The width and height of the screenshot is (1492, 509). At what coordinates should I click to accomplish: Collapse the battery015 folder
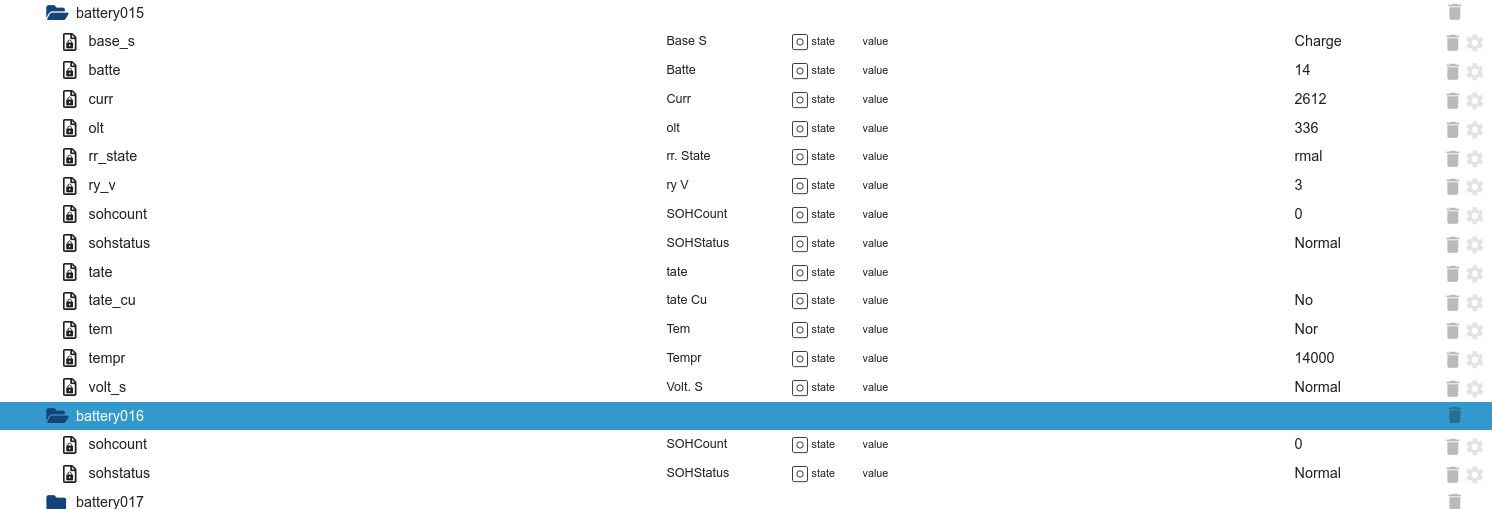pos(57,13)
